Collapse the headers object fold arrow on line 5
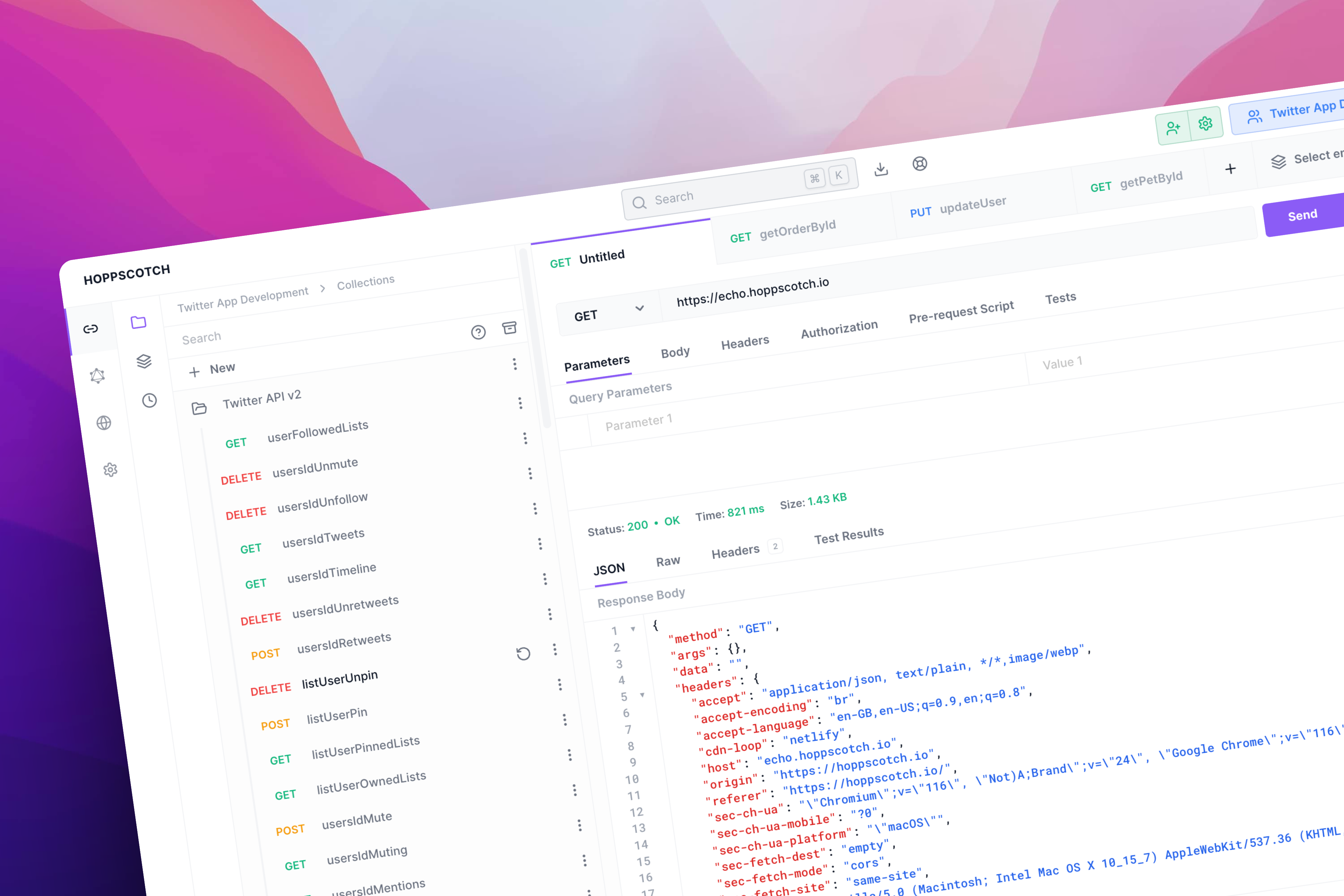1344x896 pixels. (642, 695)
